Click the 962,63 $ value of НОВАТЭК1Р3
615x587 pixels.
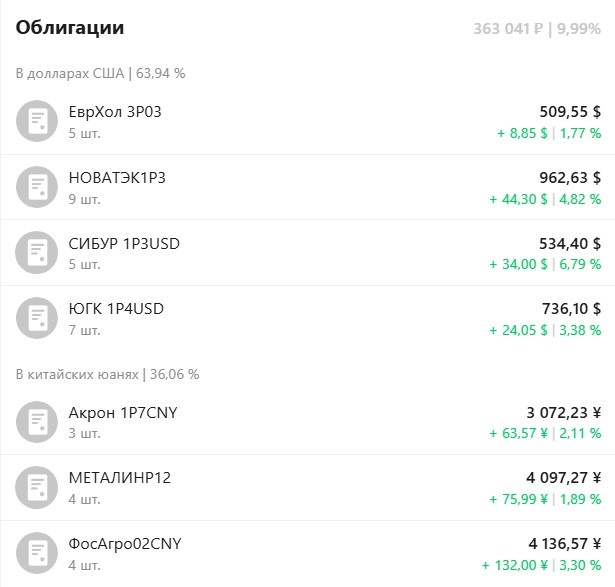(x=570, y=178)
